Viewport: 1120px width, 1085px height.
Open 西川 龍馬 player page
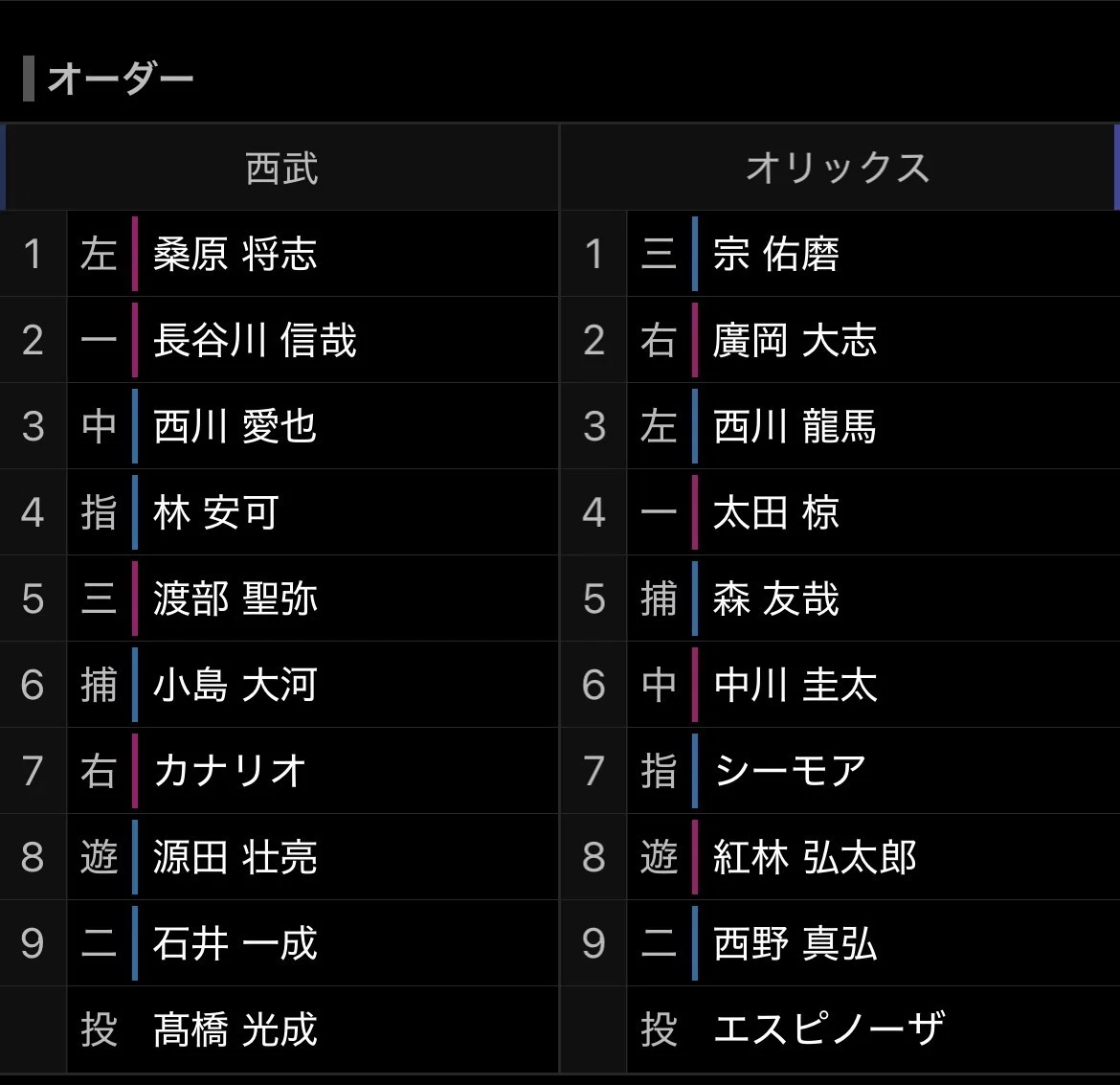pos(795,426)
